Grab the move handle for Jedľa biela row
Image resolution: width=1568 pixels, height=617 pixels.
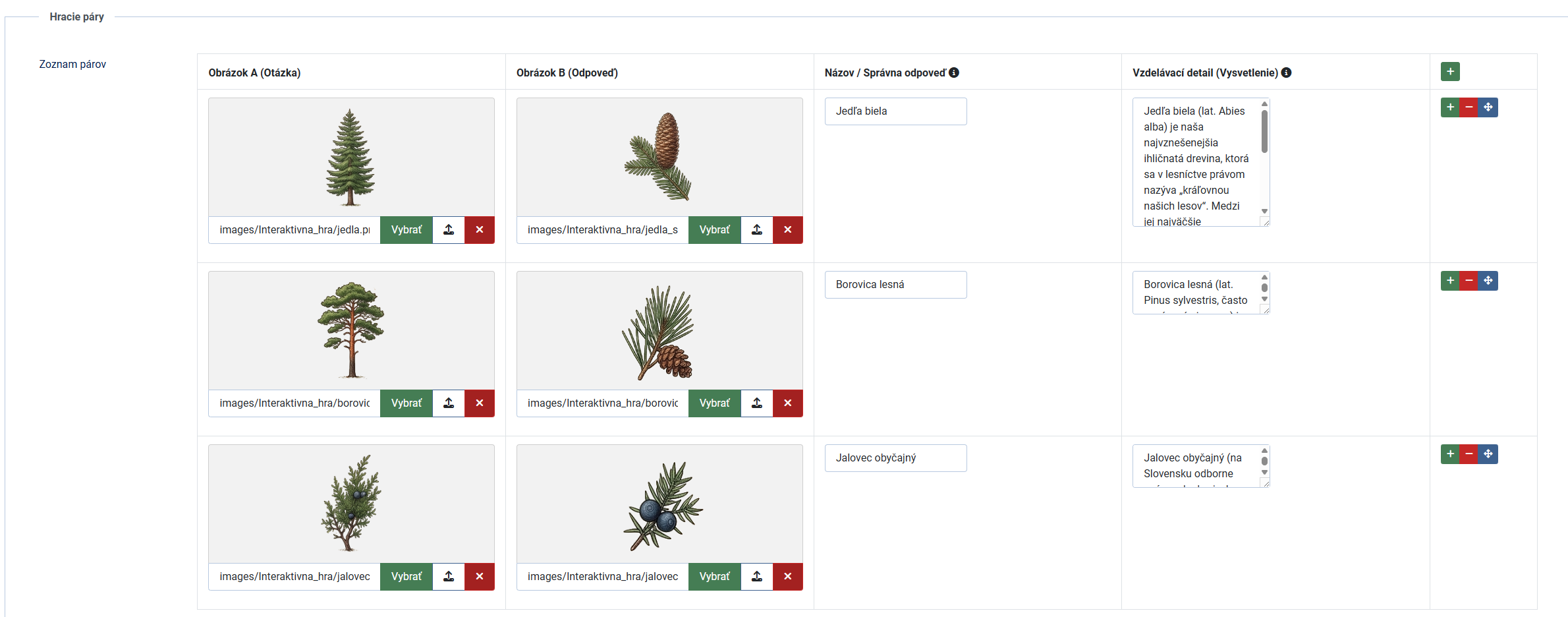pos(1488,107)
